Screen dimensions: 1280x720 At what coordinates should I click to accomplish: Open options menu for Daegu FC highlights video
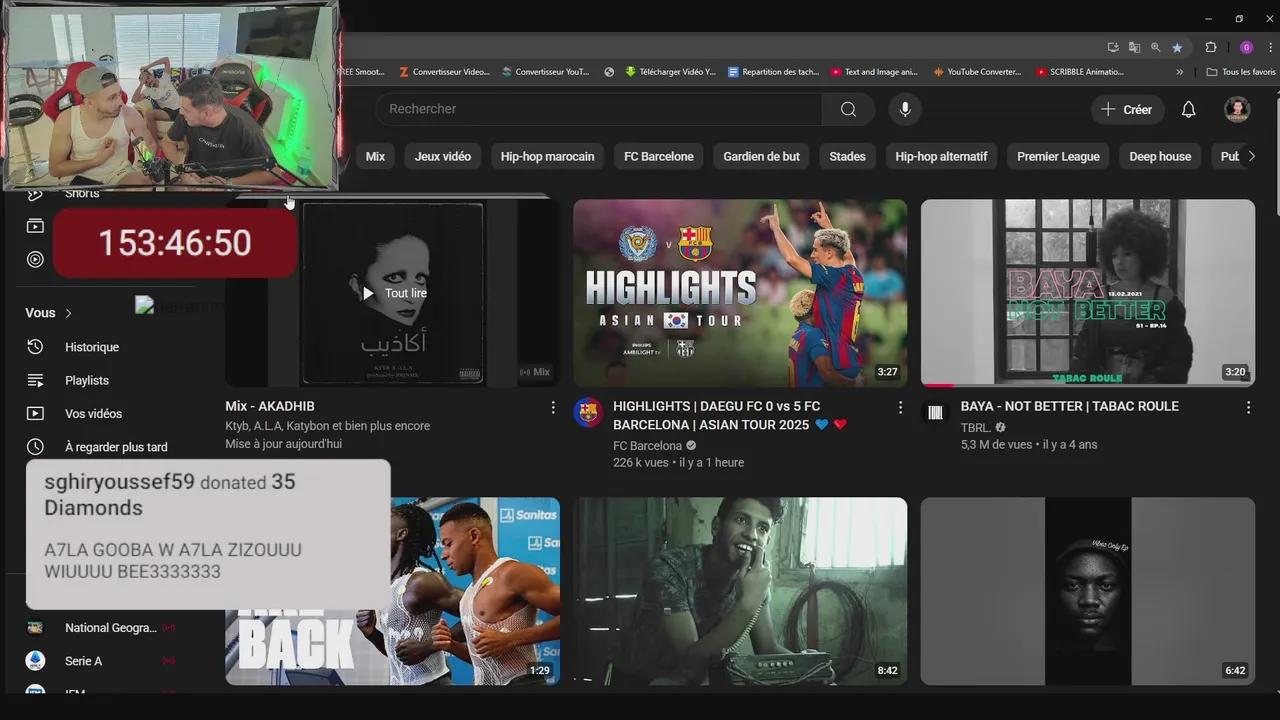point(900,407)
